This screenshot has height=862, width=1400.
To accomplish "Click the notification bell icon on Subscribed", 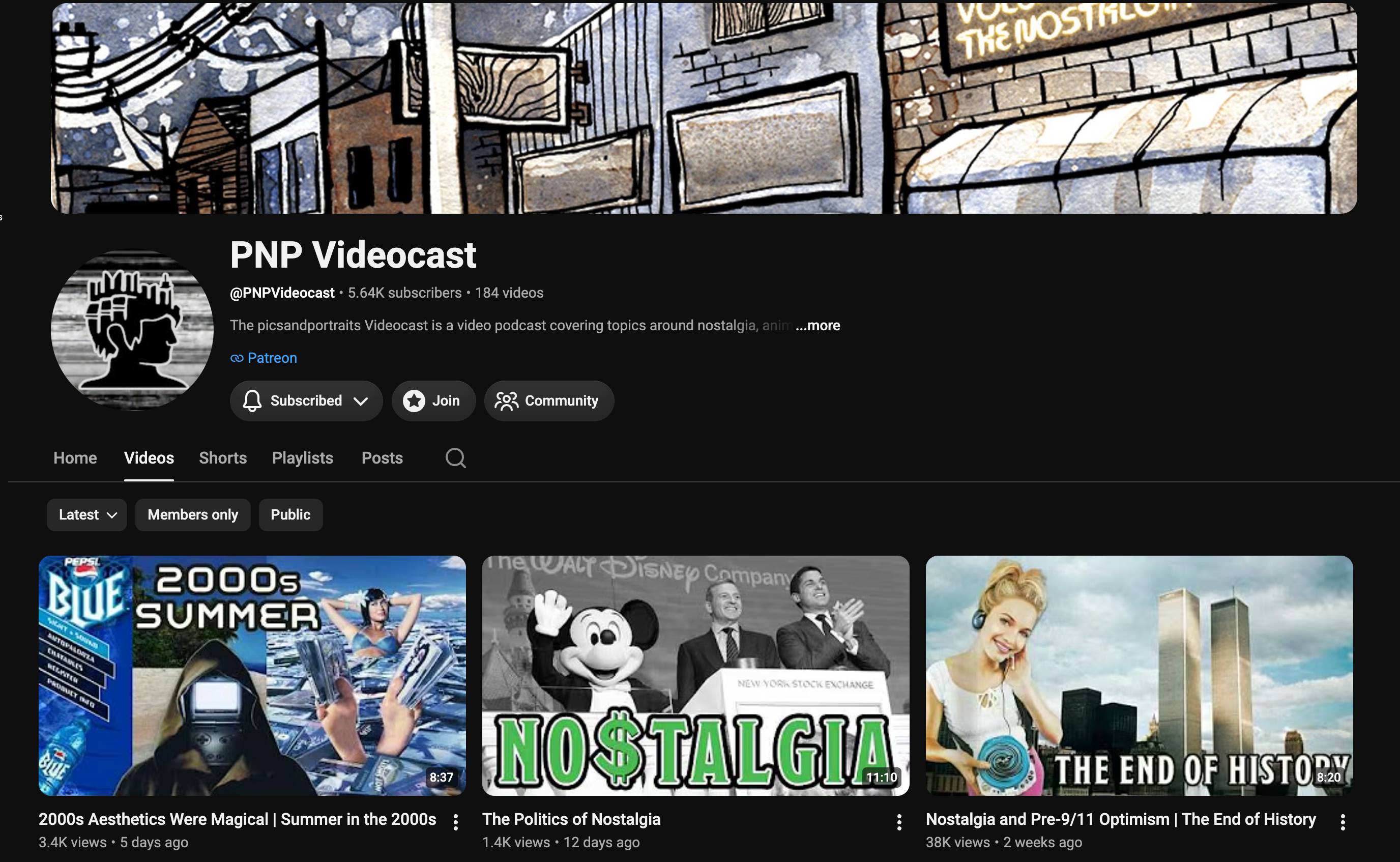I will [252, 401].
